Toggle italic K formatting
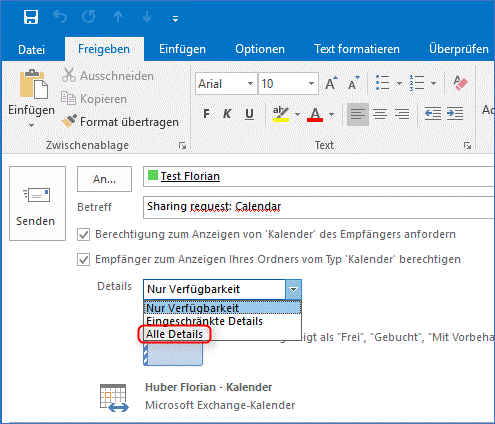This screenshot has height=424, width=495. click(227, 114)
